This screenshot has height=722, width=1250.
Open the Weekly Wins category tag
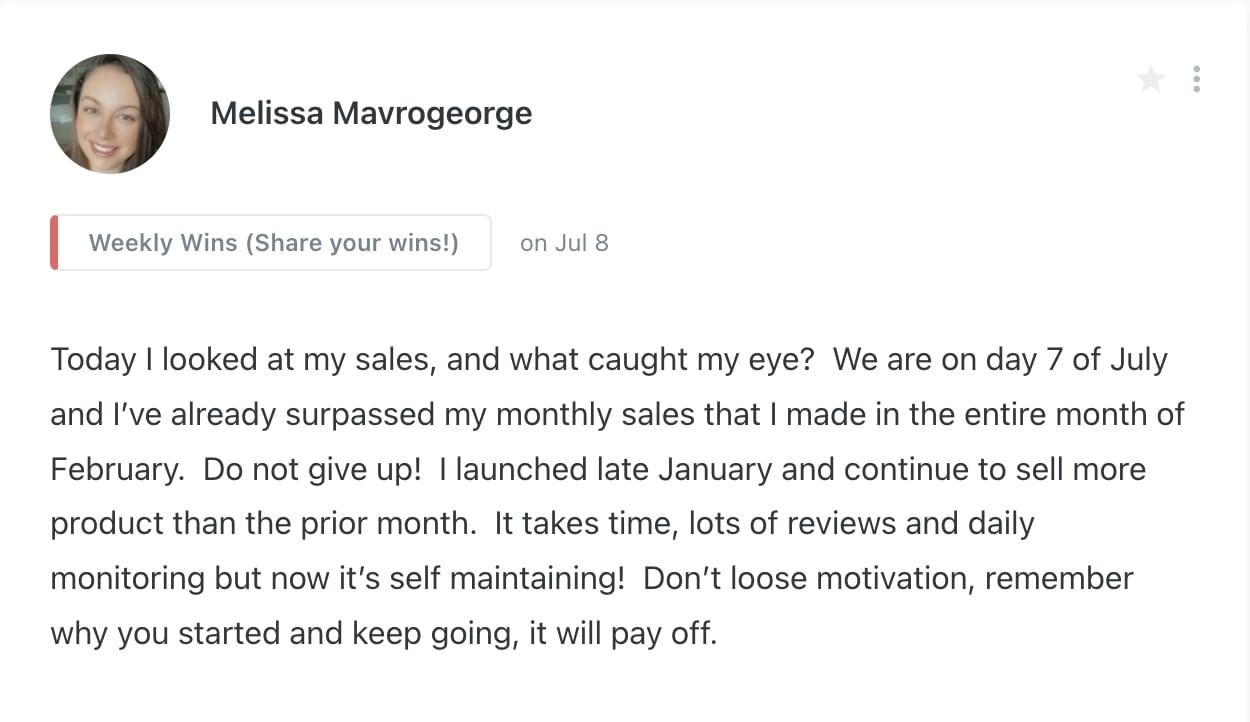click(x=273, y=243)
